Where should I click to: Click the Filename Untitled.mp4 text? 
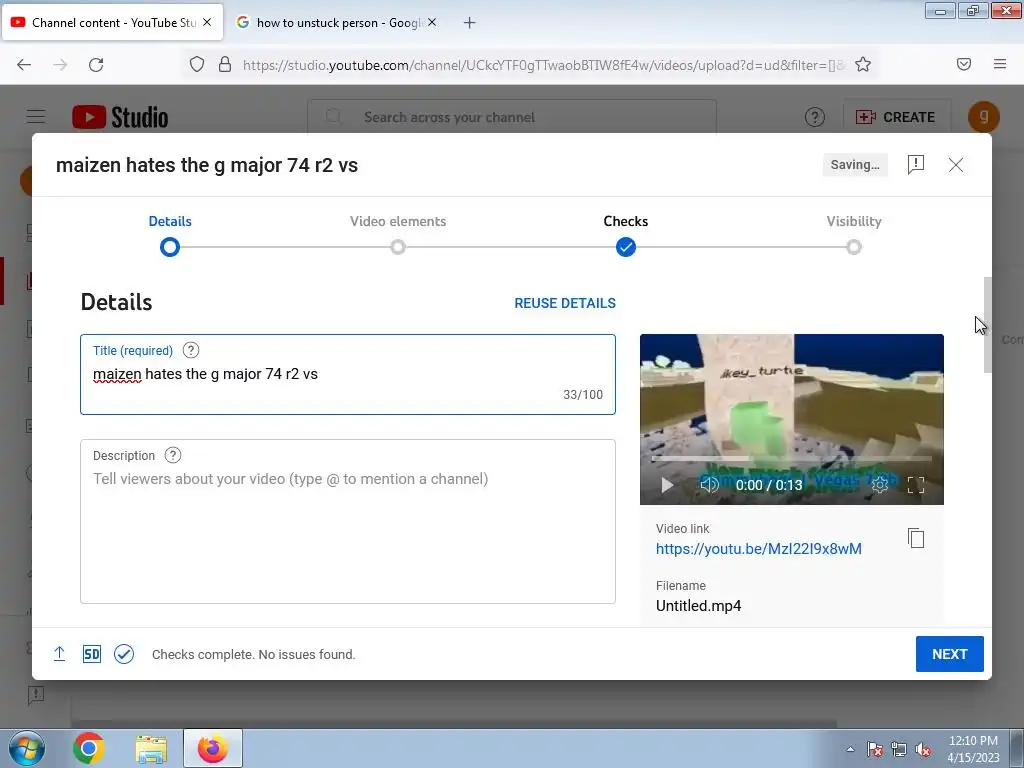698,606
